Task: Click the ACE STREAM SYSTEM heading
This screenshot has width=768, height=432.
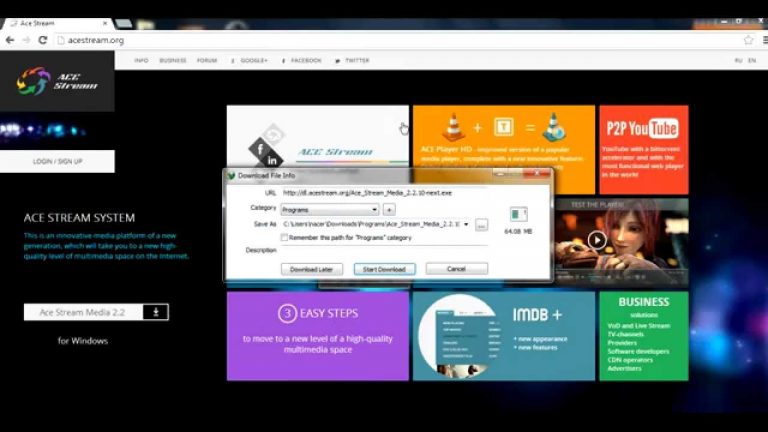Action: (79, 217)
